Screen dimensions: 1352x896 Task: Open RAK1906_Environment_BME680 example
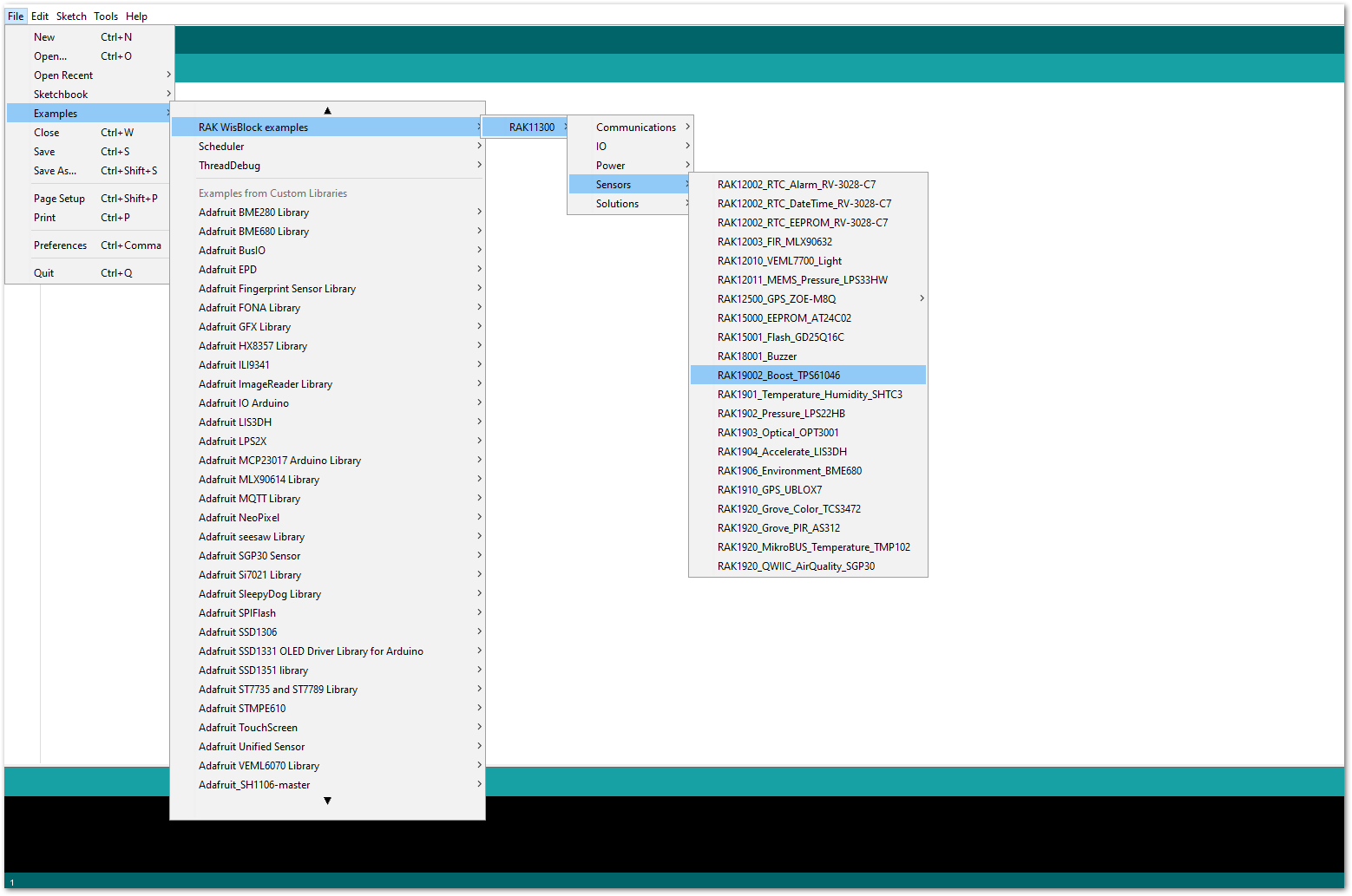click(x=808, y=471)
